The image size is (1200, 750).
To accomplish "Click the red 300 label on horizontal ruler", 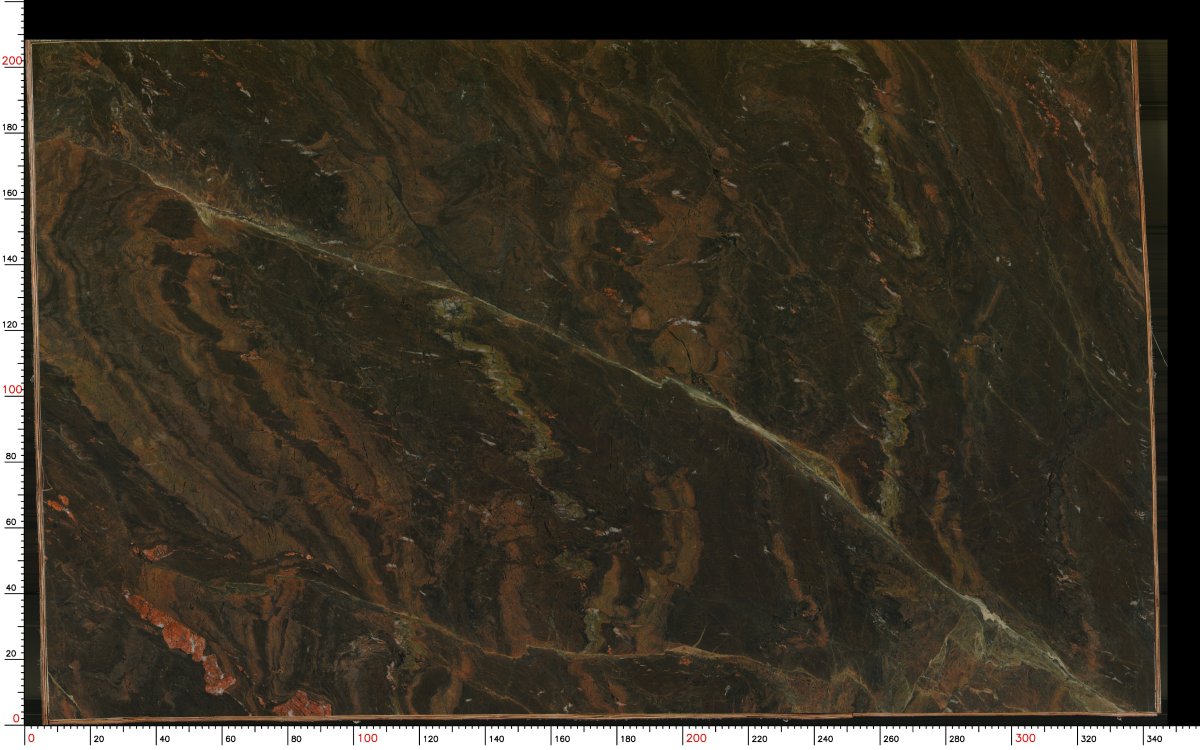I will pyautogui.click(x=1025, y=739).
